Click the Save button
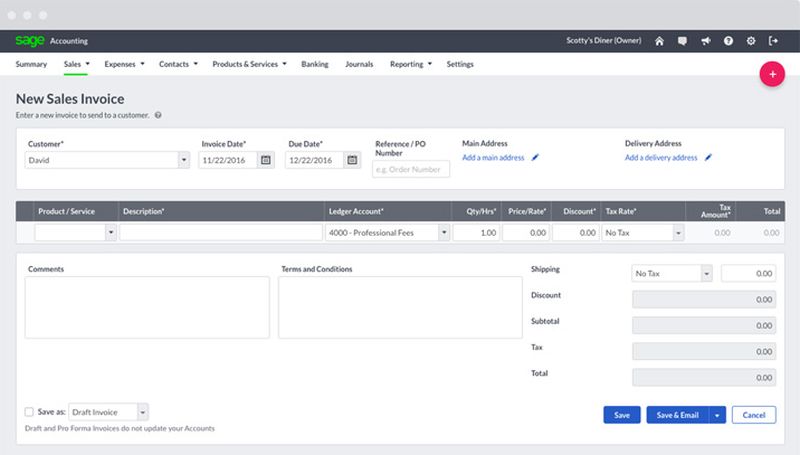Viewport: 800px width, 455px height. pos(621,415)
